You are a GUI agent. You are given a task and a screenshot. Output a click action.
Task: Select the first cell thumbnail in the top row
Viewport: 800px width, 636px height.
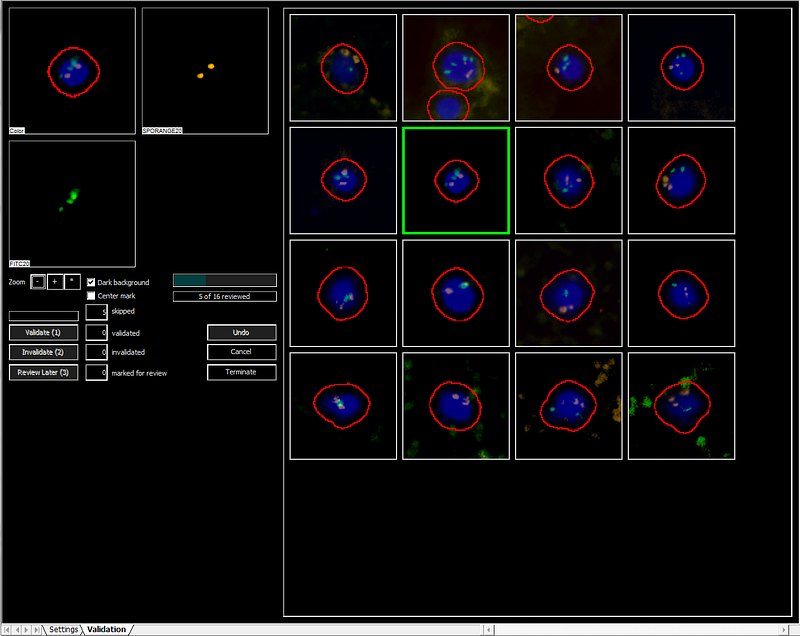(x=343, y=68)
